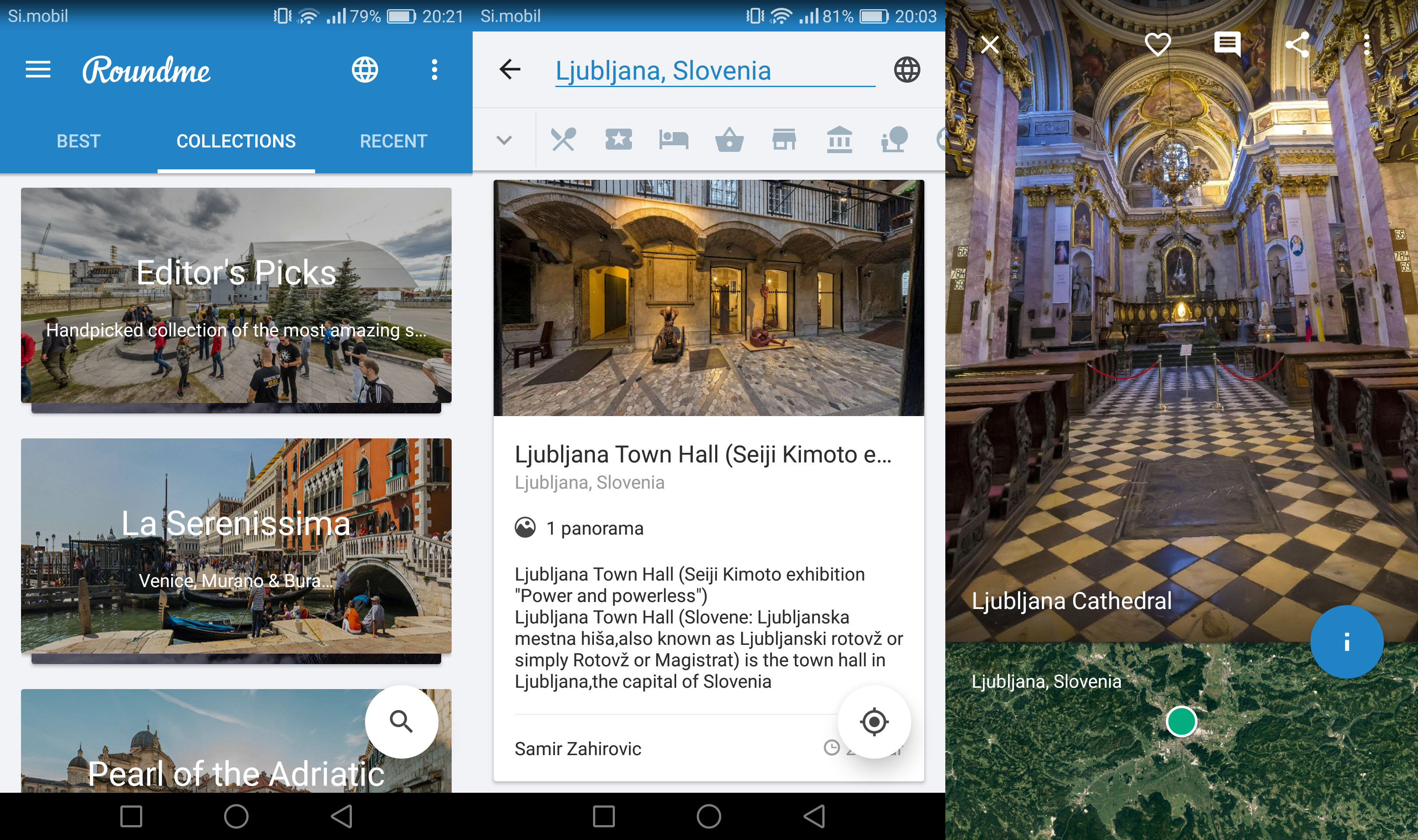Open the Editor's Picks collection
The width and height of the screenshot is (1418, 840).
pyautogui.click(x=236, y=295)
